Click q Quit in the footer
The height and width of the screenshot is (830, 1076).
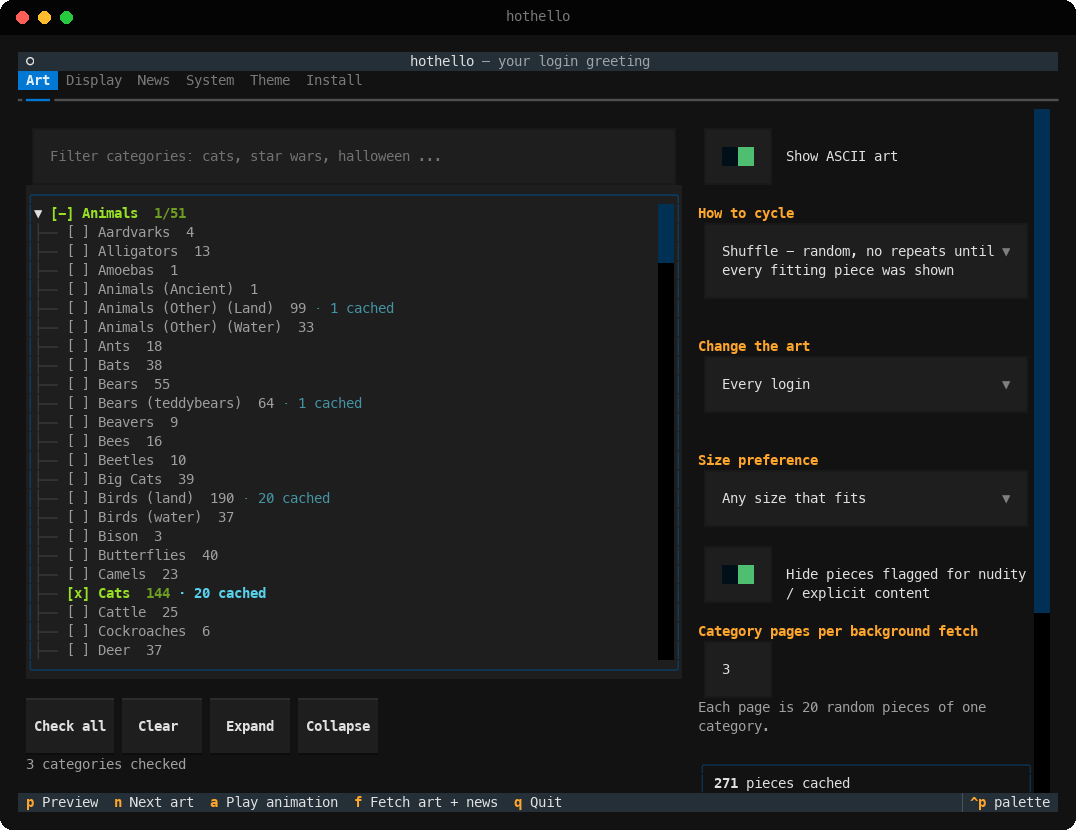pyautogui.click(x=538, y=802)
